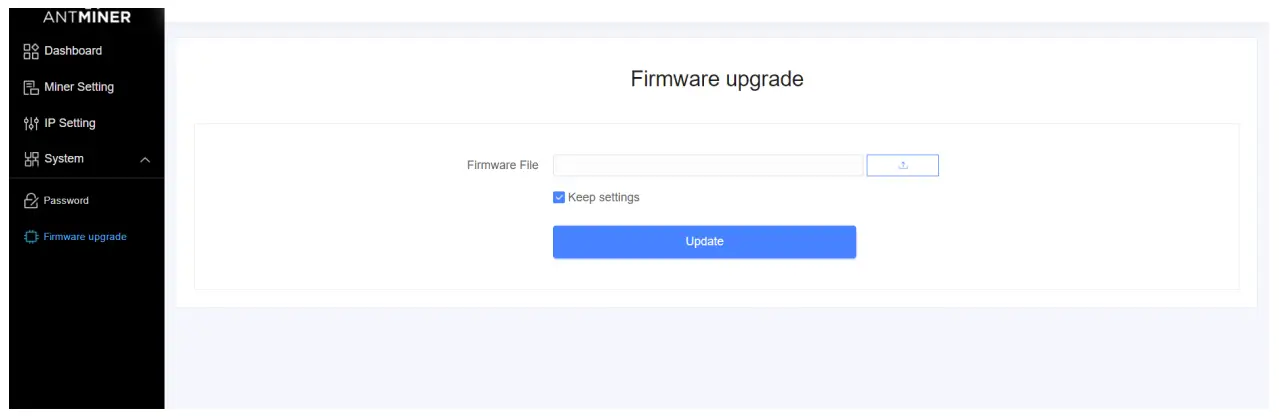The width and height of the screenshot is (1279, 419).
Task: Toggle Keep settings via its label text
Action: pyautogui.click(x=603, y=198)
